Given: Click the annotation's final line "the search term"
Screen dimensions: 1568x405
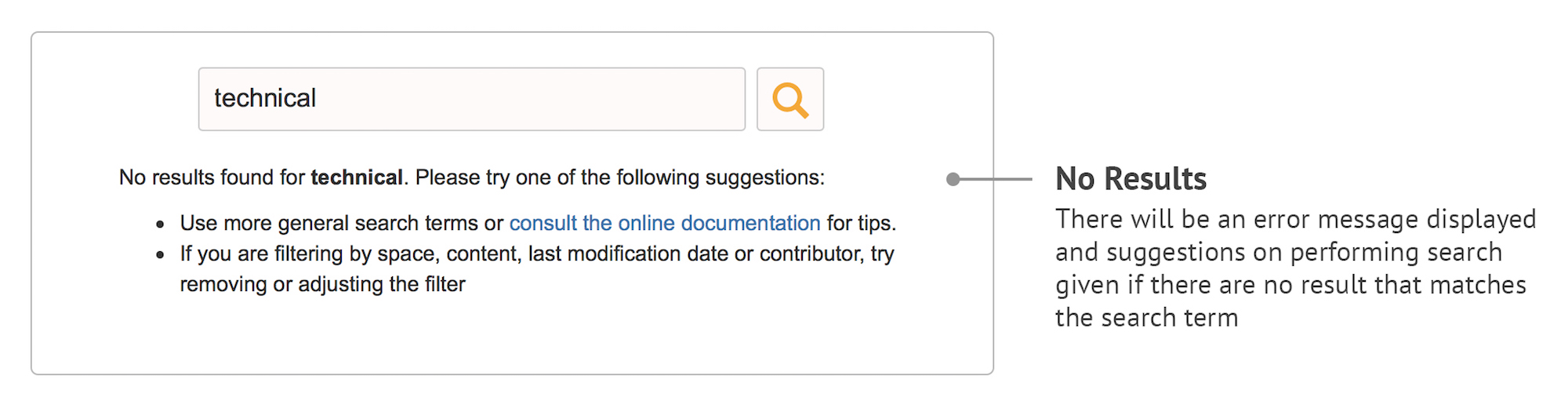Looking at the screenshot, I should click(x=1146, y=318).
